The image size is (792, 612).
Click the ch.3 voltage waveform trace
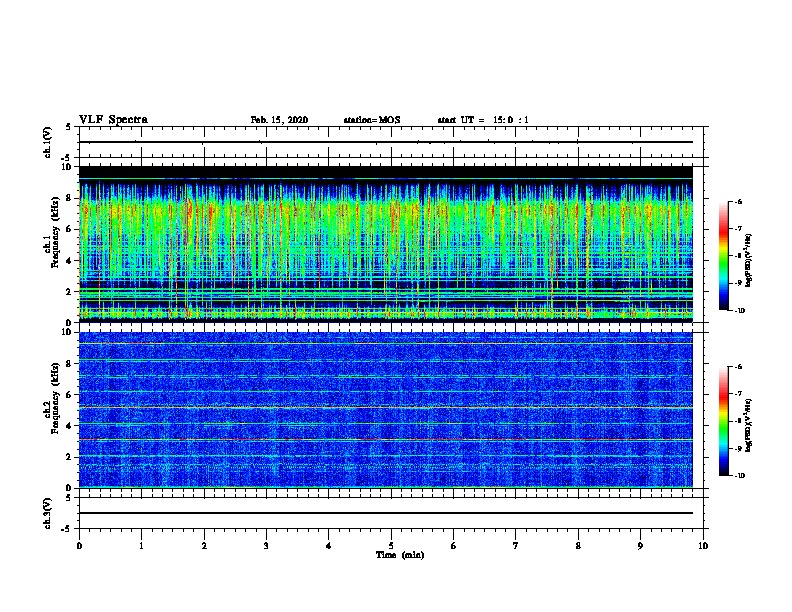click(386, 513)
